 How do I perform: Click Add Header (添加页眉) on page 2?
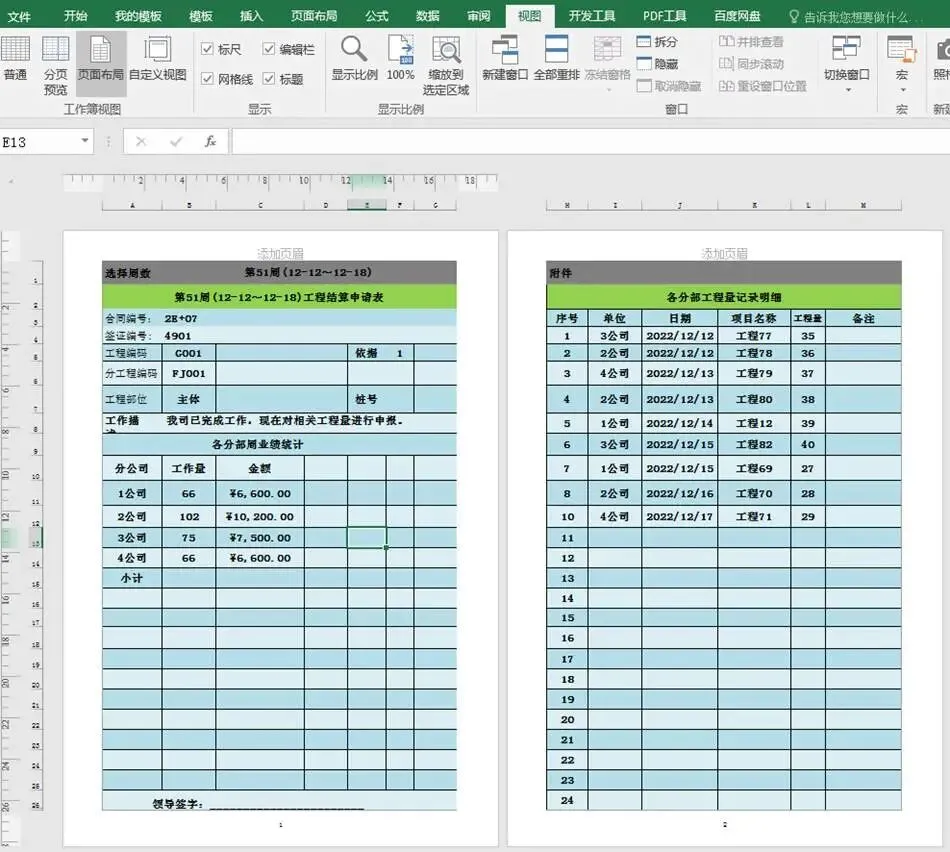tap(724, 253)
